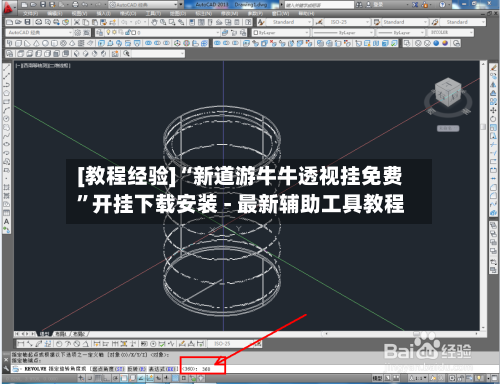Click 表达式(EX) command line option
500x384 pixels.
(x=162, y=369)
